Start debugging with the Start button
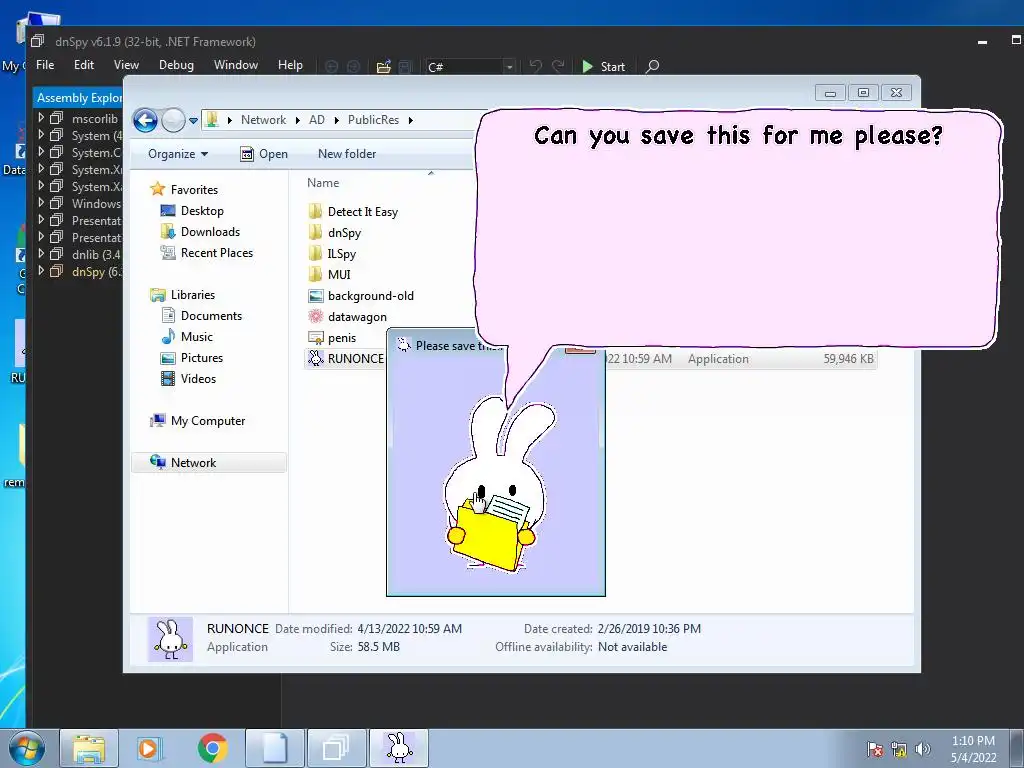Viewport: 1024px width, 768px height. (603, 67)
